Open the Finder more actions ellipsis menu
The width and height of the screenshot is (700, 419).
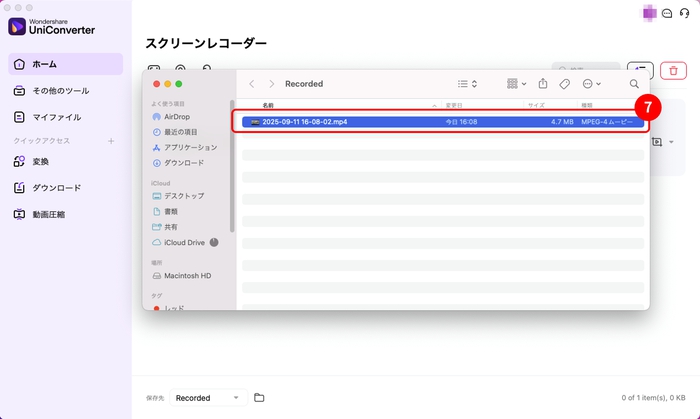(591, 84)
